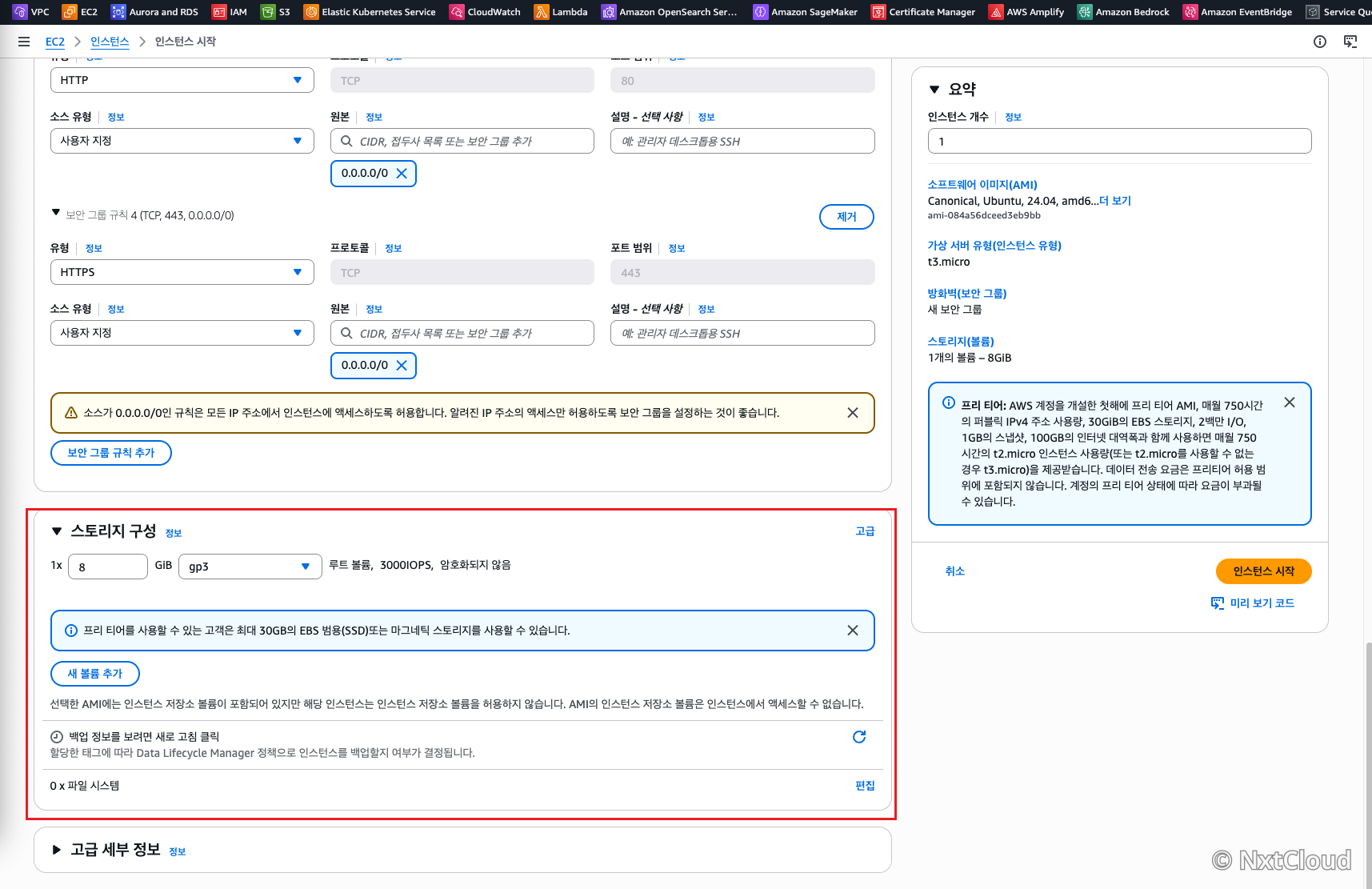1372x889 pixels.
Task: Click the info panel icon in the header
Action: point(1320,42)
